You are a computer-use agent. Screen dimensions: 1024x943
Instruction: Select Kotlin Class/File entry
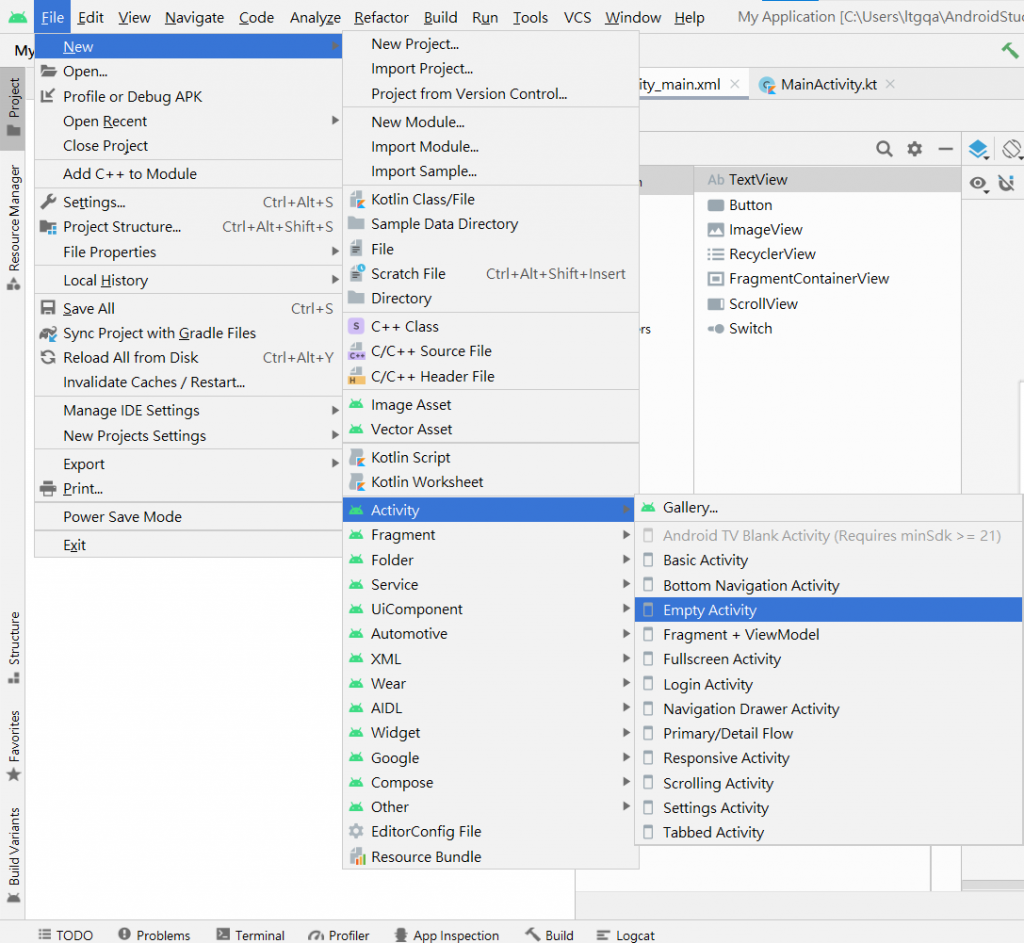click(x=490, y=199)
